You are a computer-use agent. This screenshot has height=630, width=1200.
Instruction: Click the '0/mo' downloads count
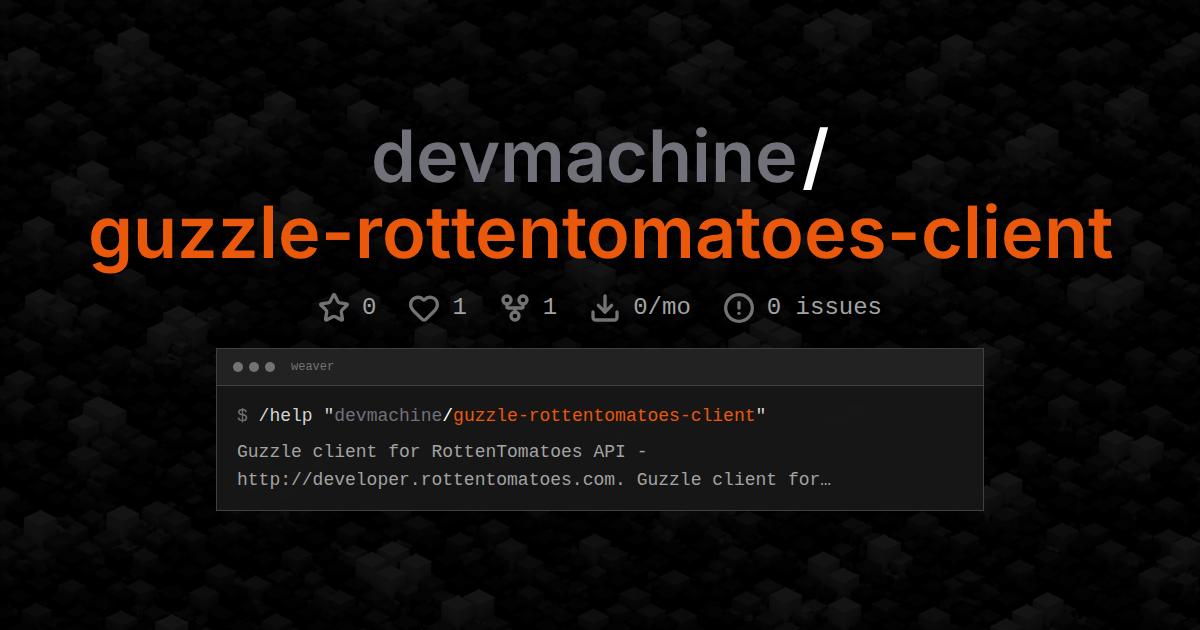[x=662, y=306]
